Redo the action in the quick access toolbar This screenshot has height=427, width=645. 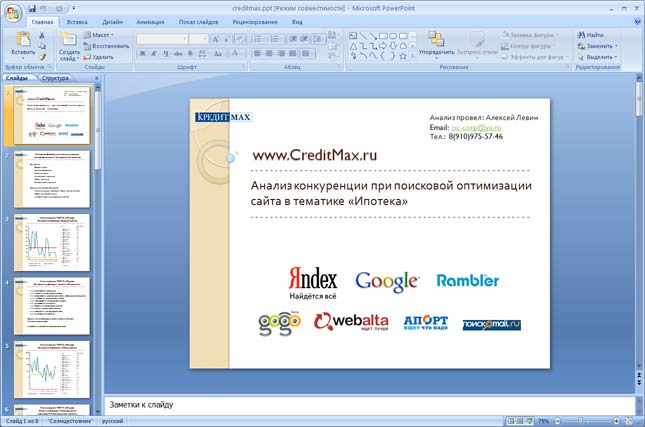click(59, 8)
